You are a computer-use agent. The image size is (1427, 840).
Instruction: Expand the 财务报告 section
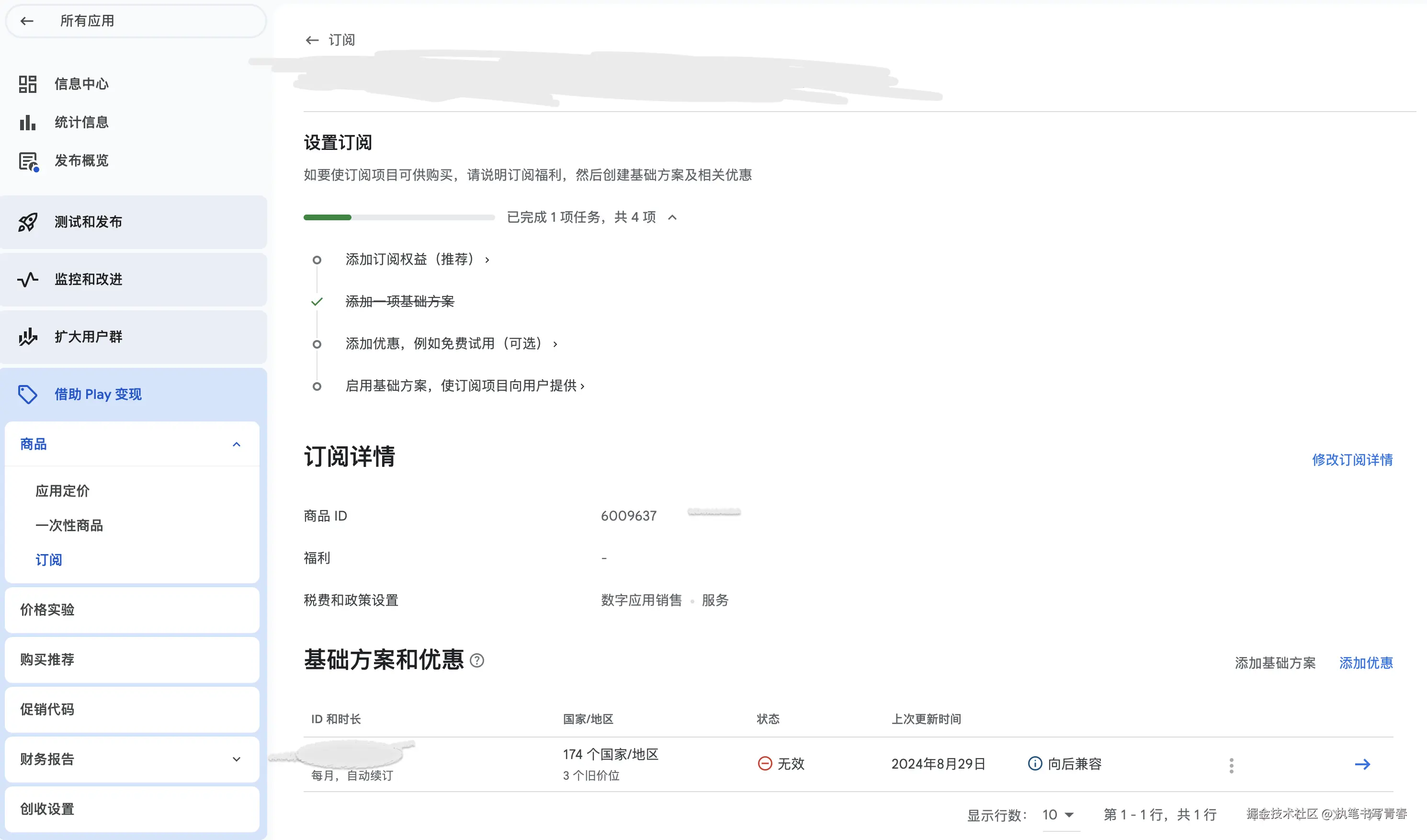237,759
